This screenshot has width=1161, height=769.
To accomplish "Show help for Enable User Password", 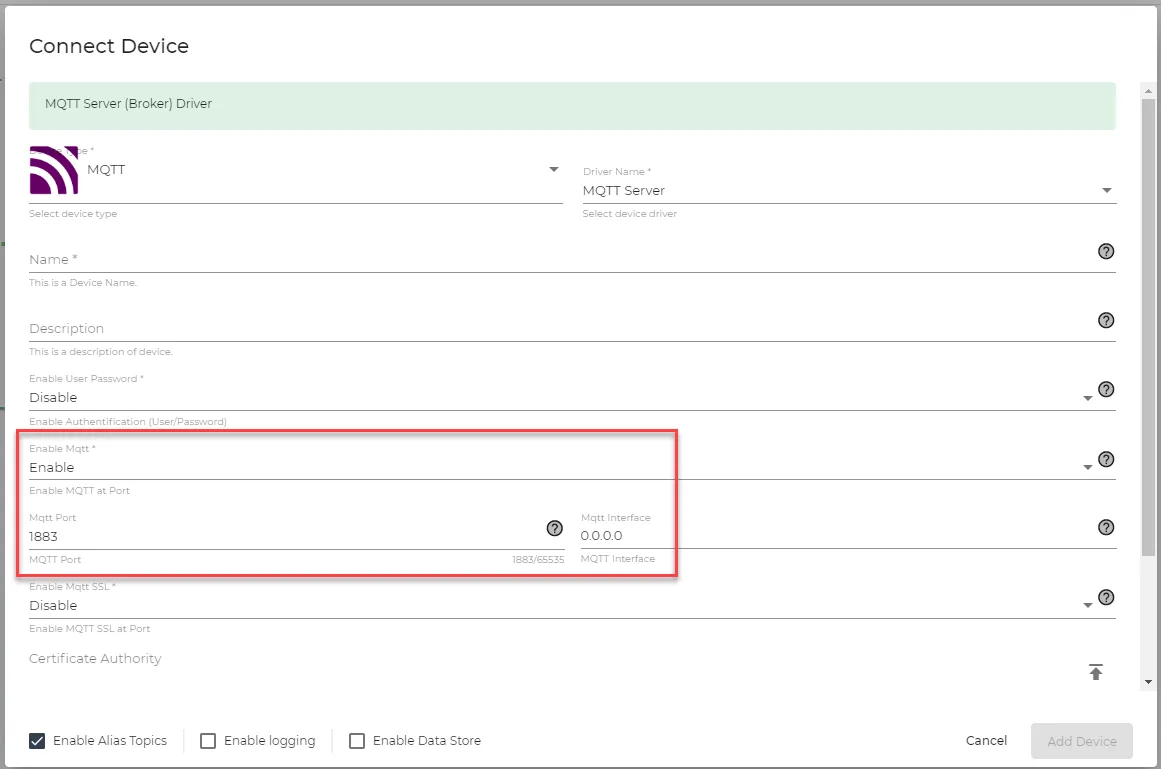I will pyautogui.click(x=1105, y=389).
